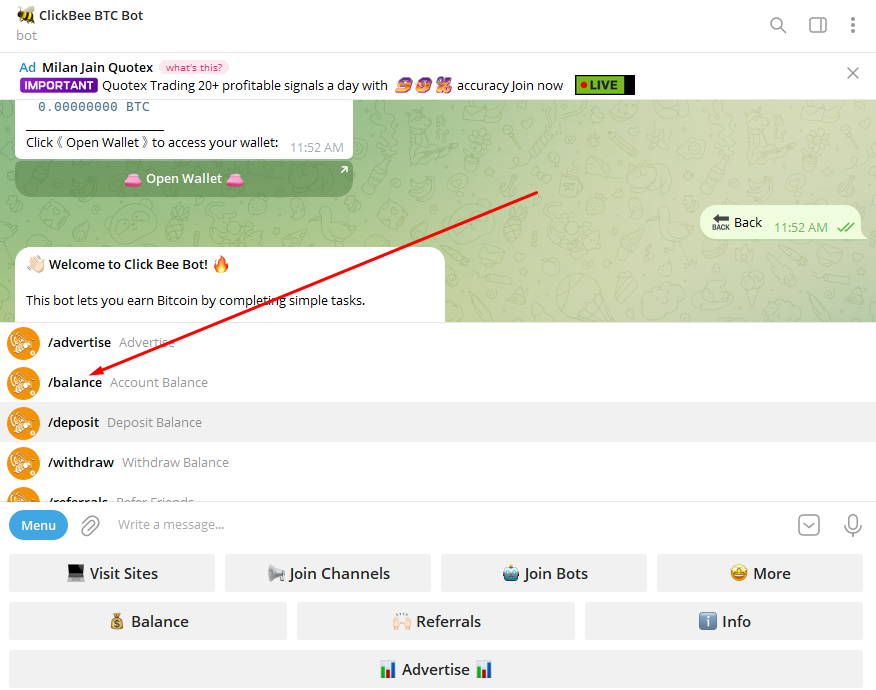This screenshot has height=690, width=876.
Task: Click "Welcome to Click Bee Bot!" message text
Action: click(x=128, y=265)
